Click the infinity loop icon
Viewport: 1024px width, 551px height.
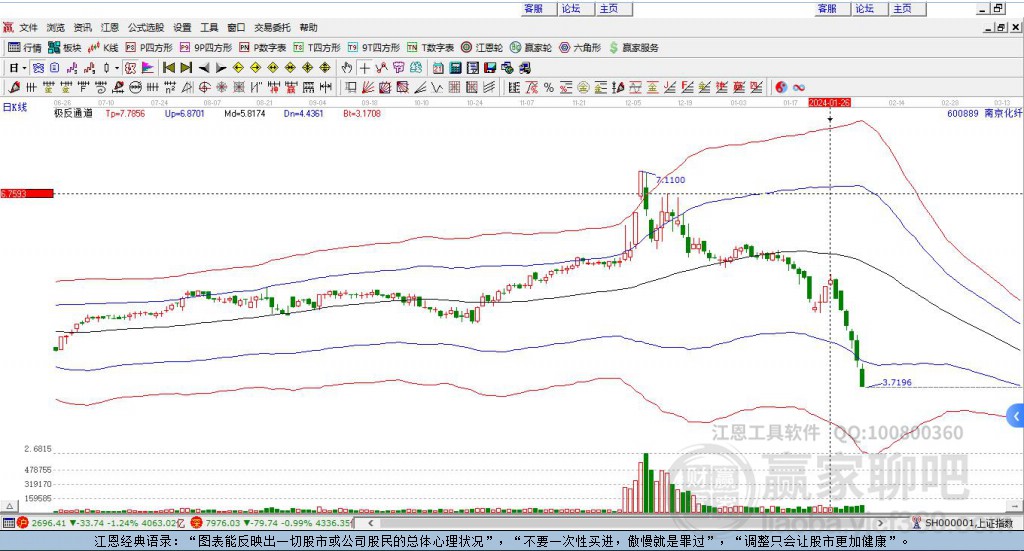[798, 87]
